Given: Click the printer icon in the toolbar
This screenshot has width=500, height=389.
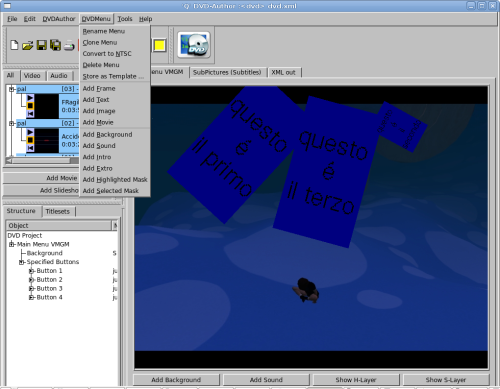Looking at the screenshot, I should [x=69, y=45].
